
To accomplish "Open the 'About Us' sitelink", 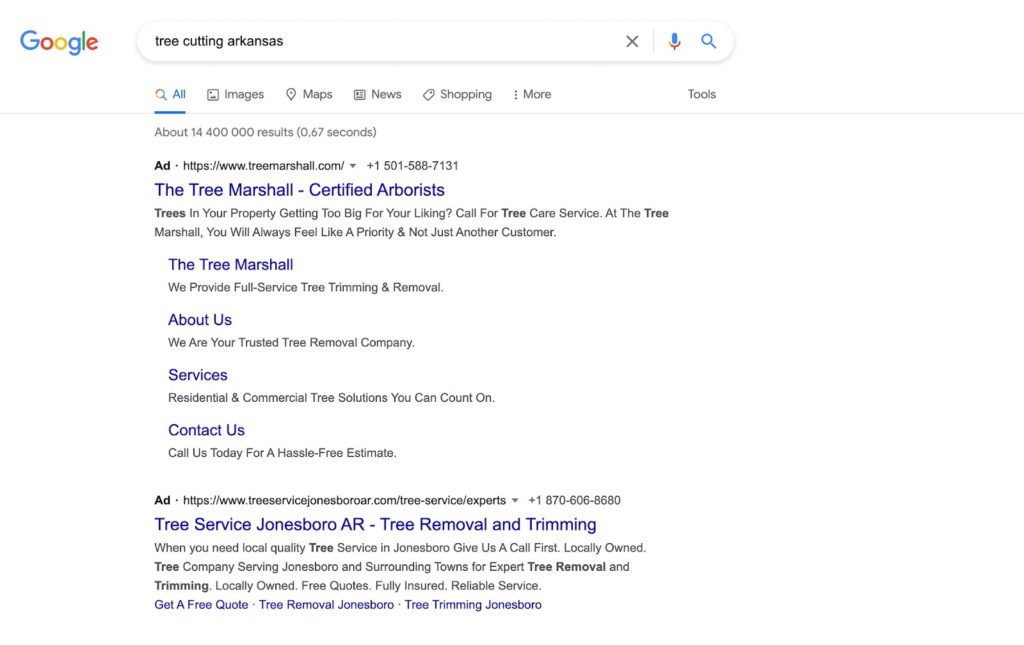I will click(200, 320).
